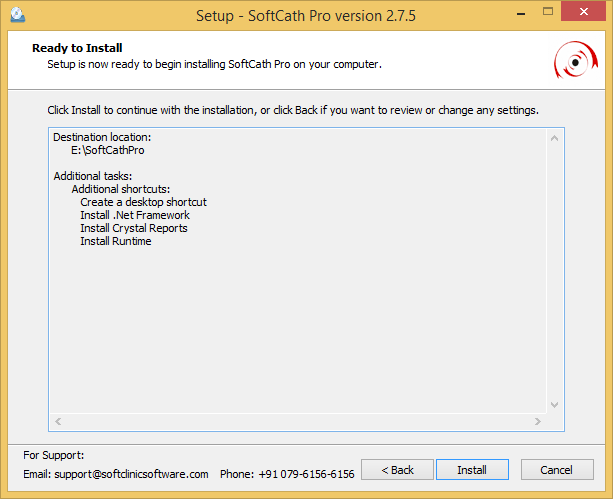Click 'Install Crystal Reports' summary entry

pos(134,228)
